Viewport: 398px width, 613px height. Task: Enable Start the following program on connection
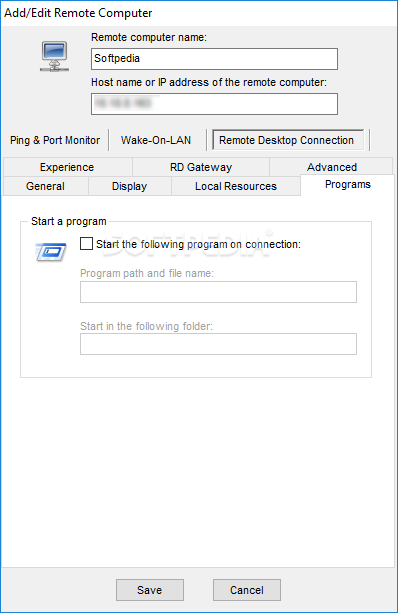(x=86, y=244)
